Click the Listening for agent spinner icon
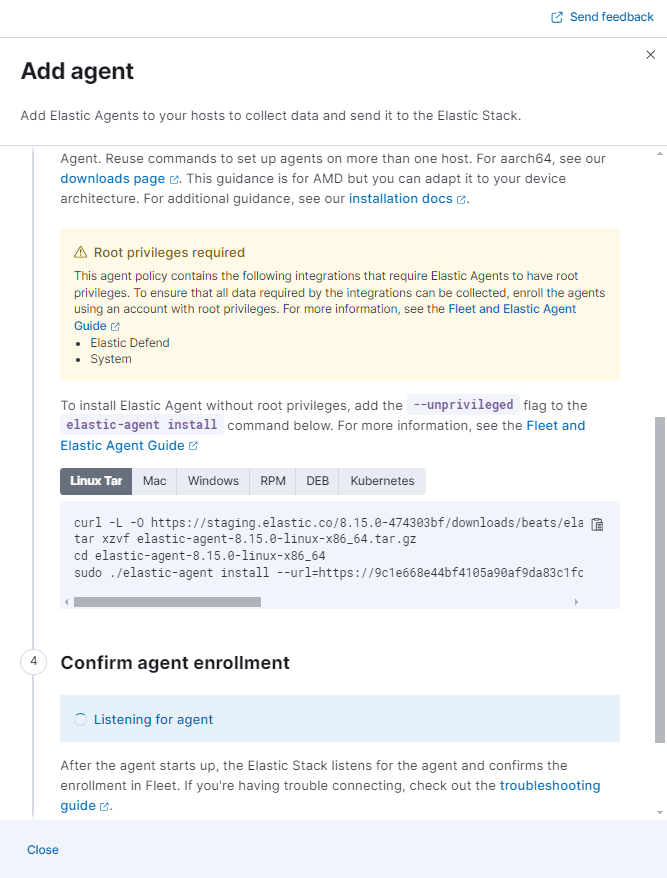This screenshot has height=878, width=667. [x=79, y=718]
